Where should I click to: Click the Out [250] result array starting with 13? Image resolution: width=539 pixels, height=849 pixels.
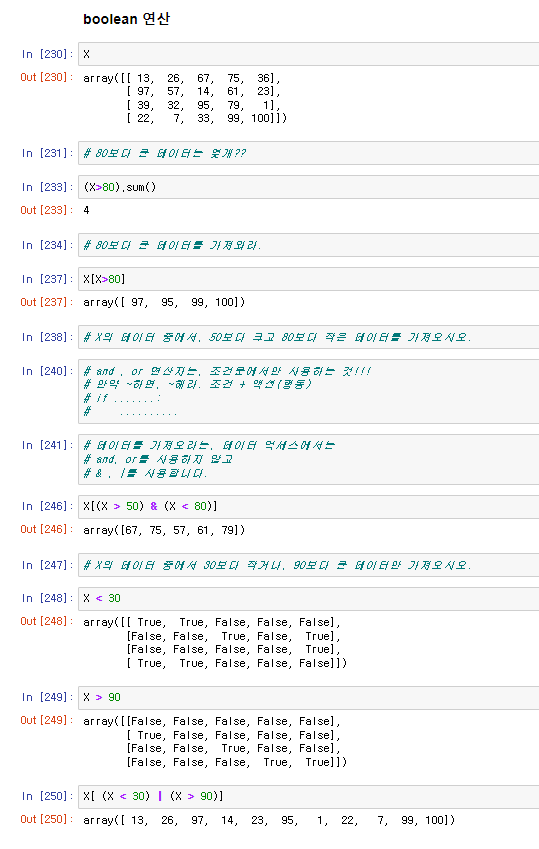[269, 820]
